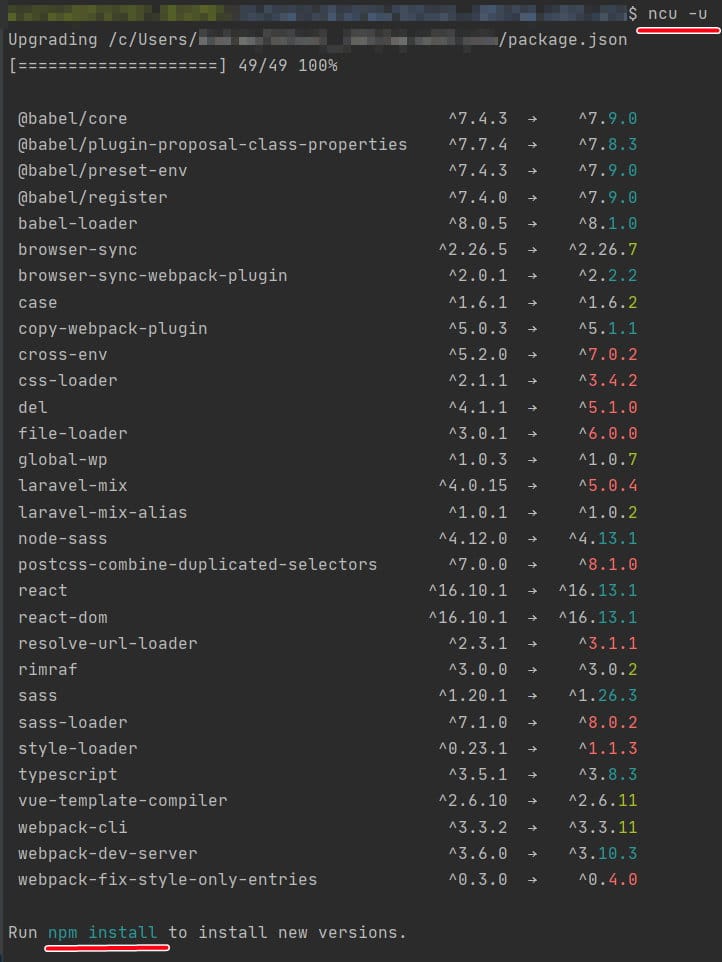Image resolution: width=722 pixels, height=962 pixels.
Task: Select the 'react' package name
Action: 42,591
